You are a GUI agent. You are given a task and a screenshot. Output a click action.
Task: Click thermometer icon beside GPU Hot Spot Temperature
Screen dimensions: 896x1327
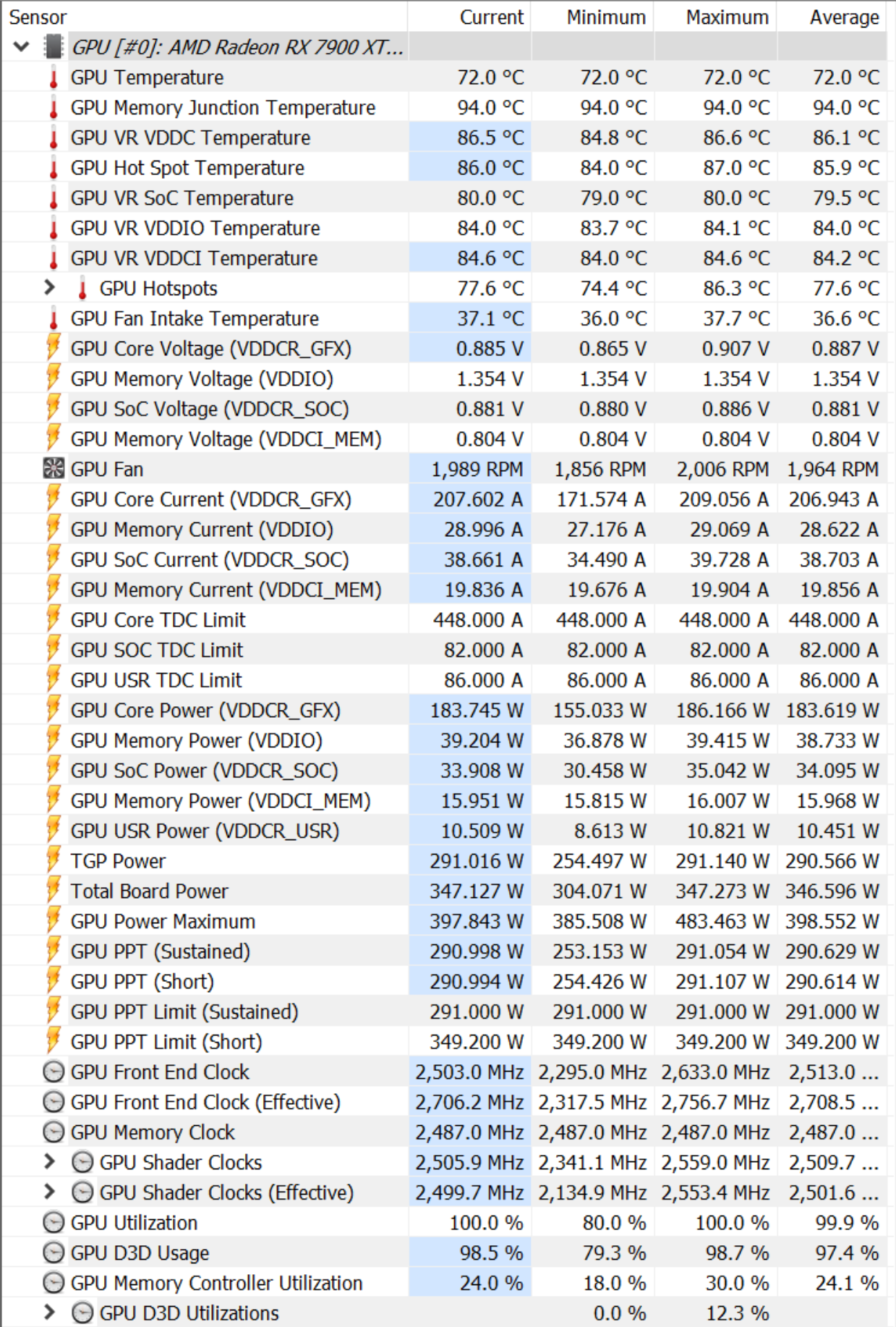[54, 168]
